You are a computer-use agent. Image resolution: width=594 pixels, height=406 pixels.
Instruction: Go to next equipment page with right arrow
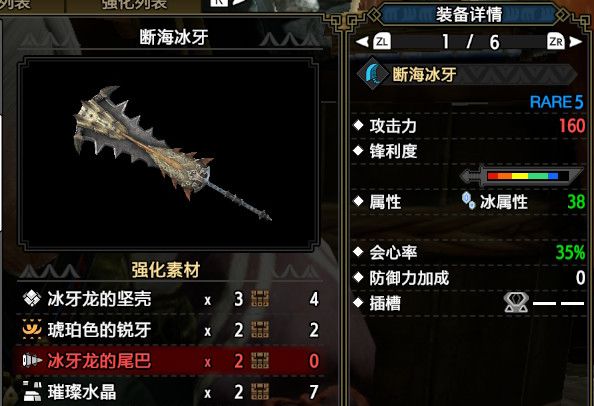coord(575,42)
